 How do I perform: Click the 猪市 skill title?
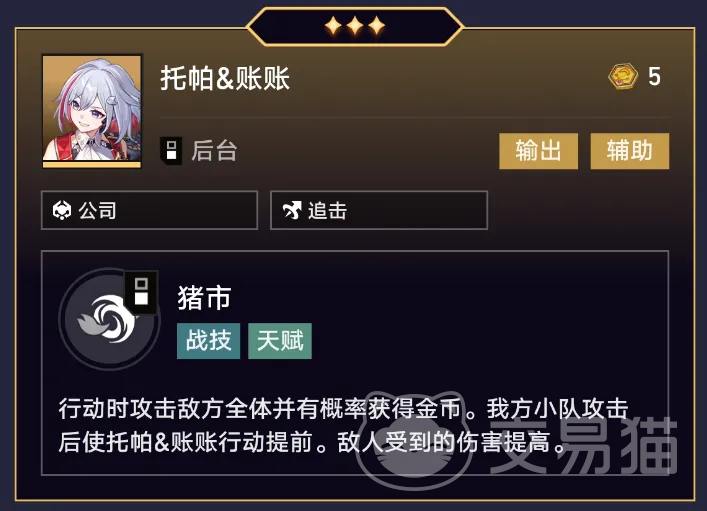(204, 298)
